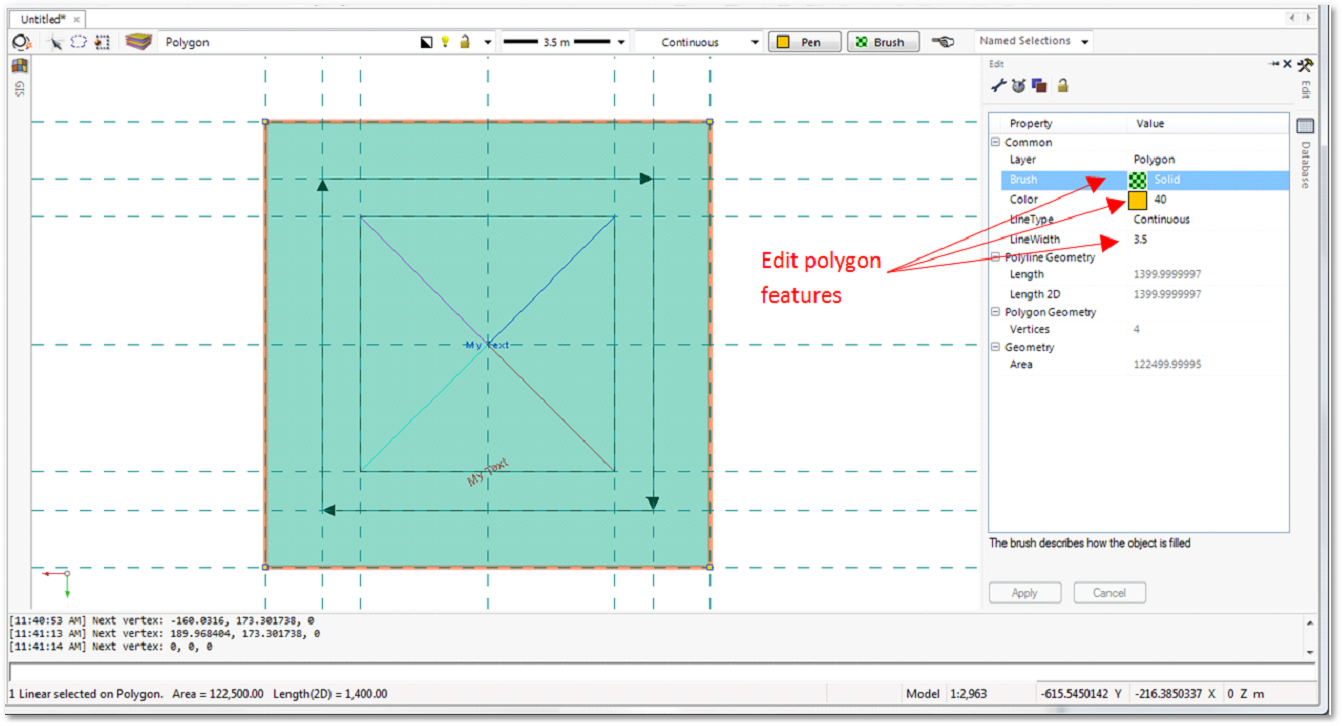1342x726 pixels.
Task: Switch to the Untitled* document tab
Action: (44, 19)
